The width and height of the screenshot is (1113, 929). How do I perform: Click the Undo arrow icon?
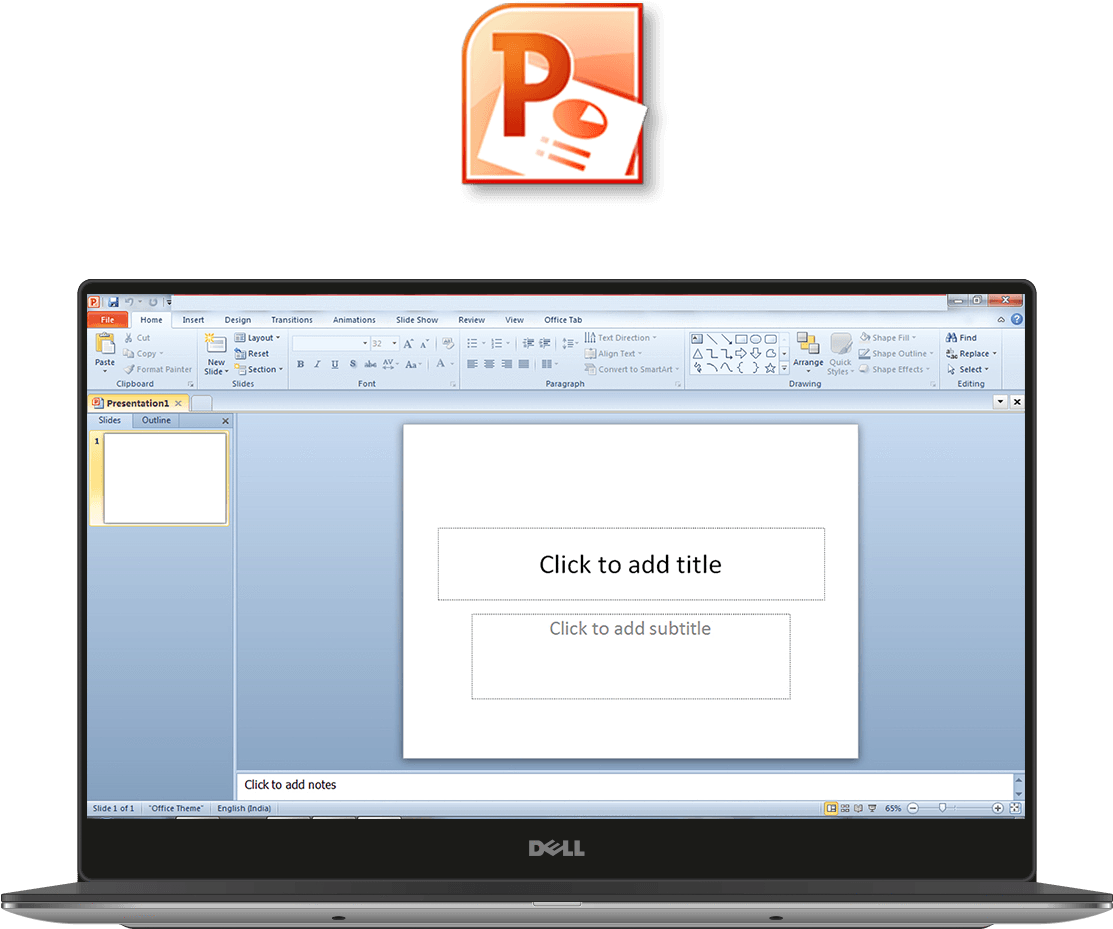(129, 302)
